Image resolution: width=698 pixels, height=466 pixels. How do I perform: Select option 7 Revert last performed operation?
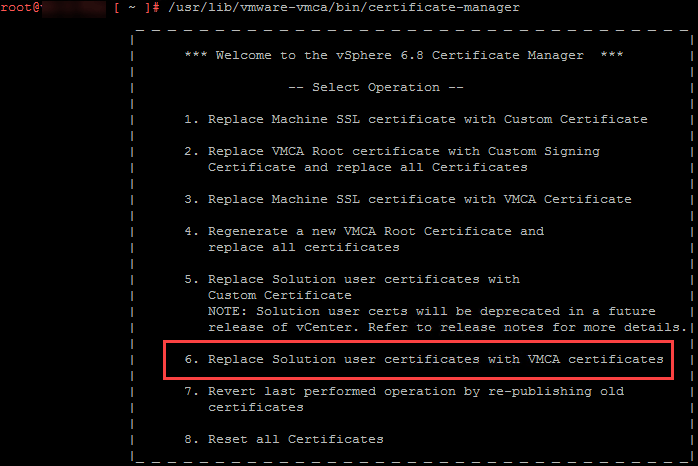(x=404, y=391)
